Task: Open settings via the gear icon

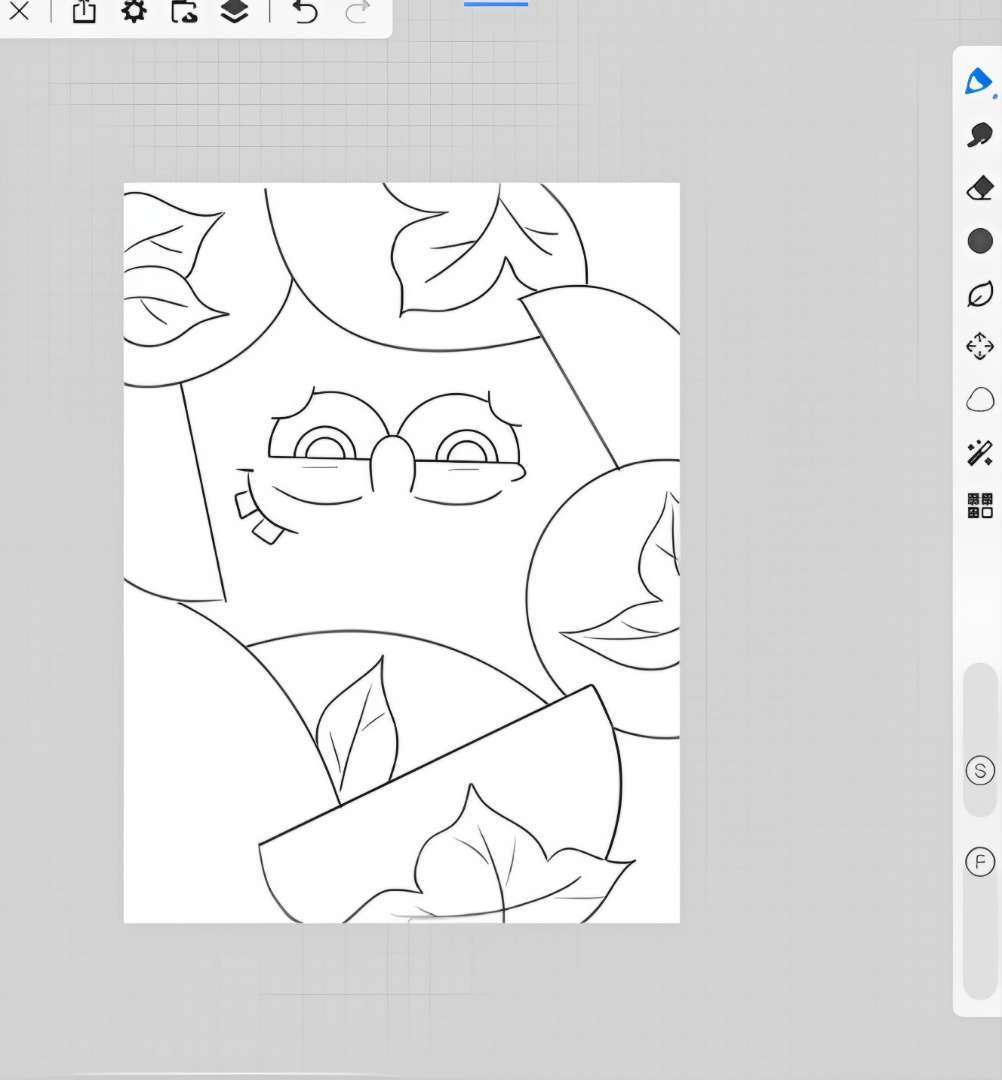Action: [134, 11]
